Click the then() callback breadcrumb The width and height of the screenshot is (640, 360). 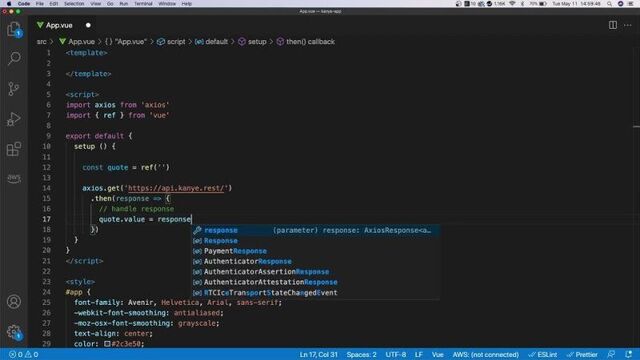click(306, 42)
